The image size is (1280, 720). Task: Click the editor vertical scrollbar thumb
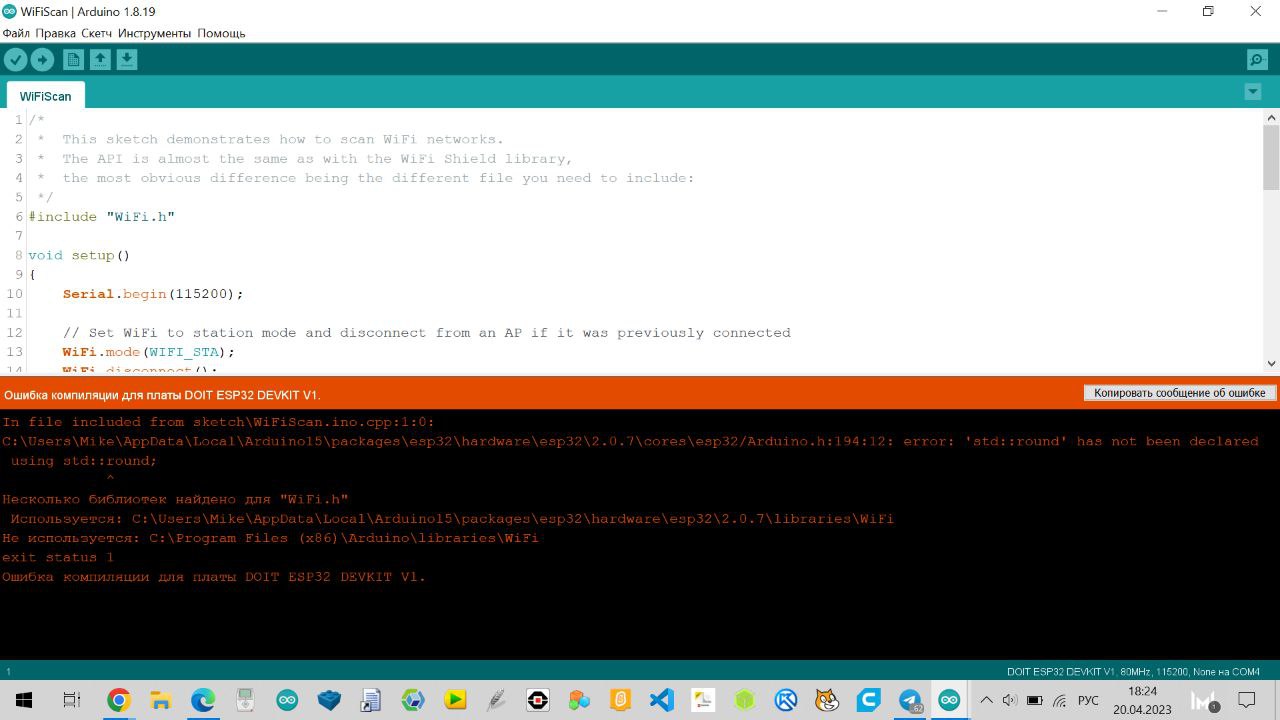(1271, 158)
